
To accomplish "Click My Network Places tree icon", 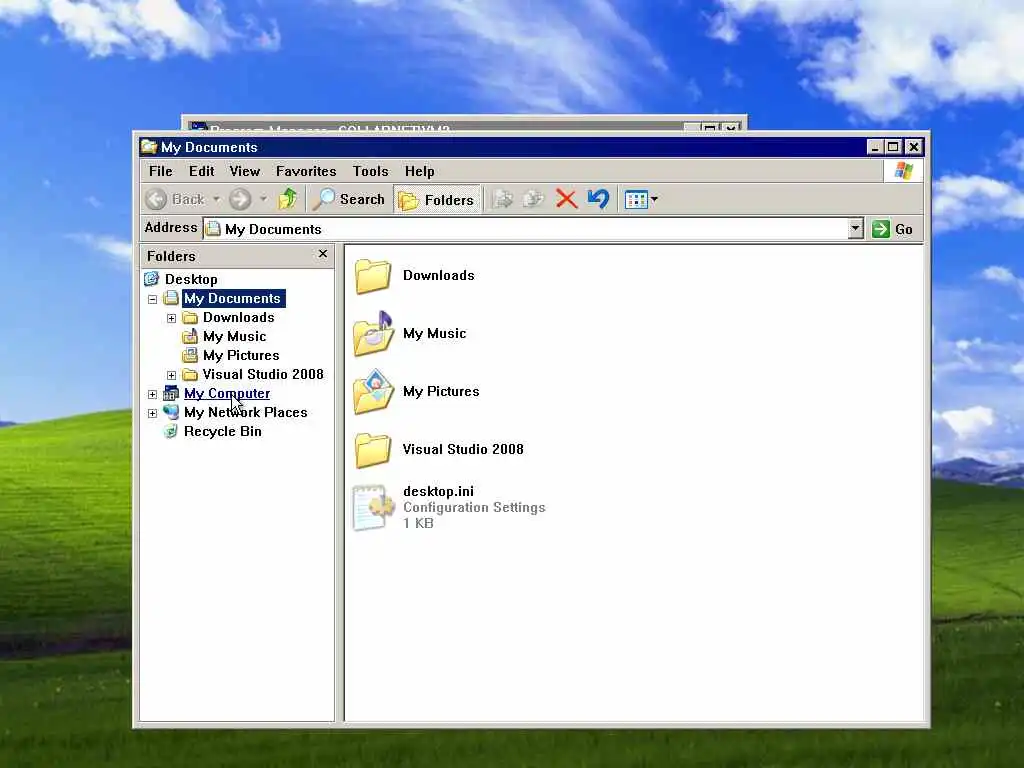I will (170, 412).
